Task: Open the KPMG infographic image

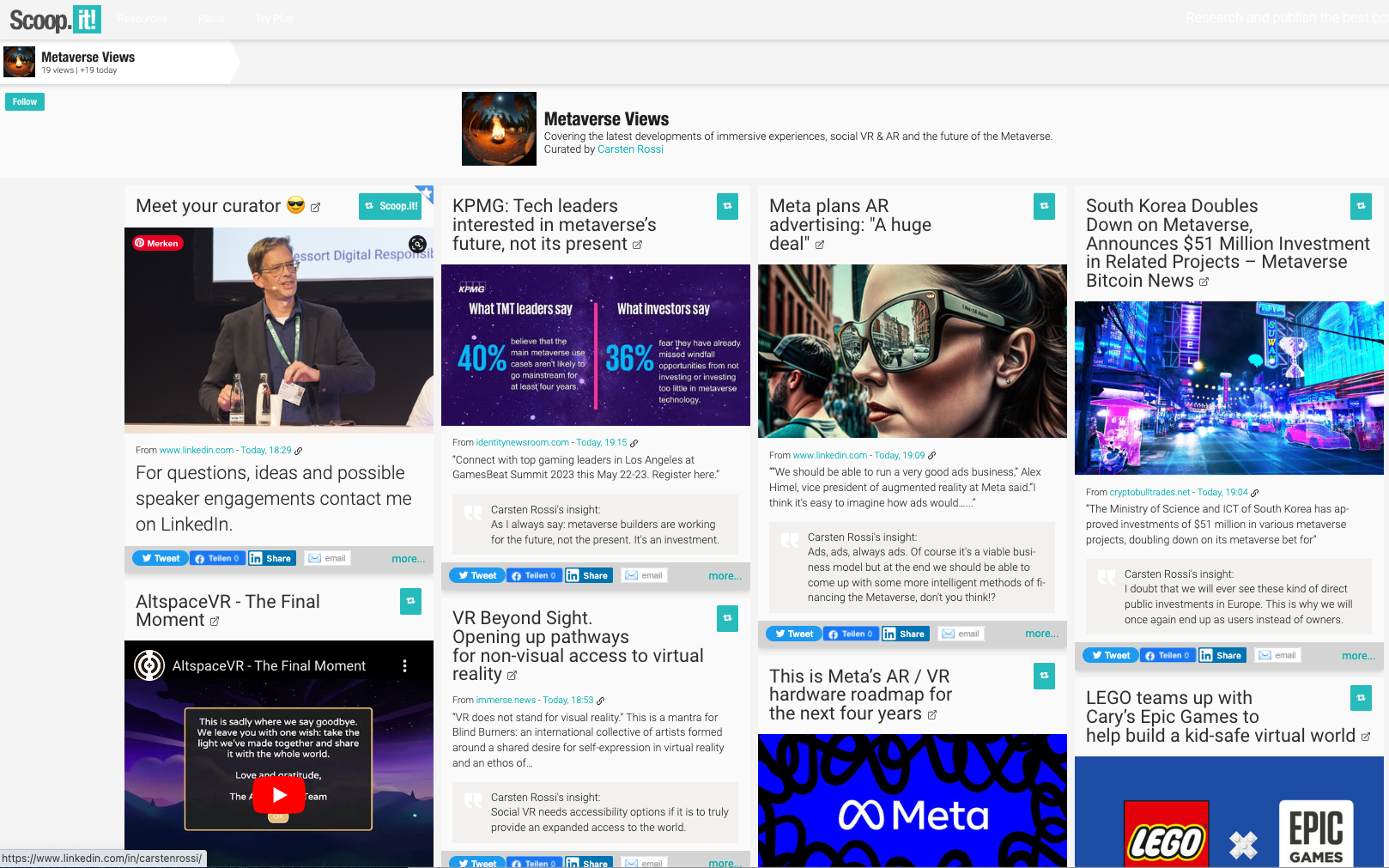Action: click(596, 345)
